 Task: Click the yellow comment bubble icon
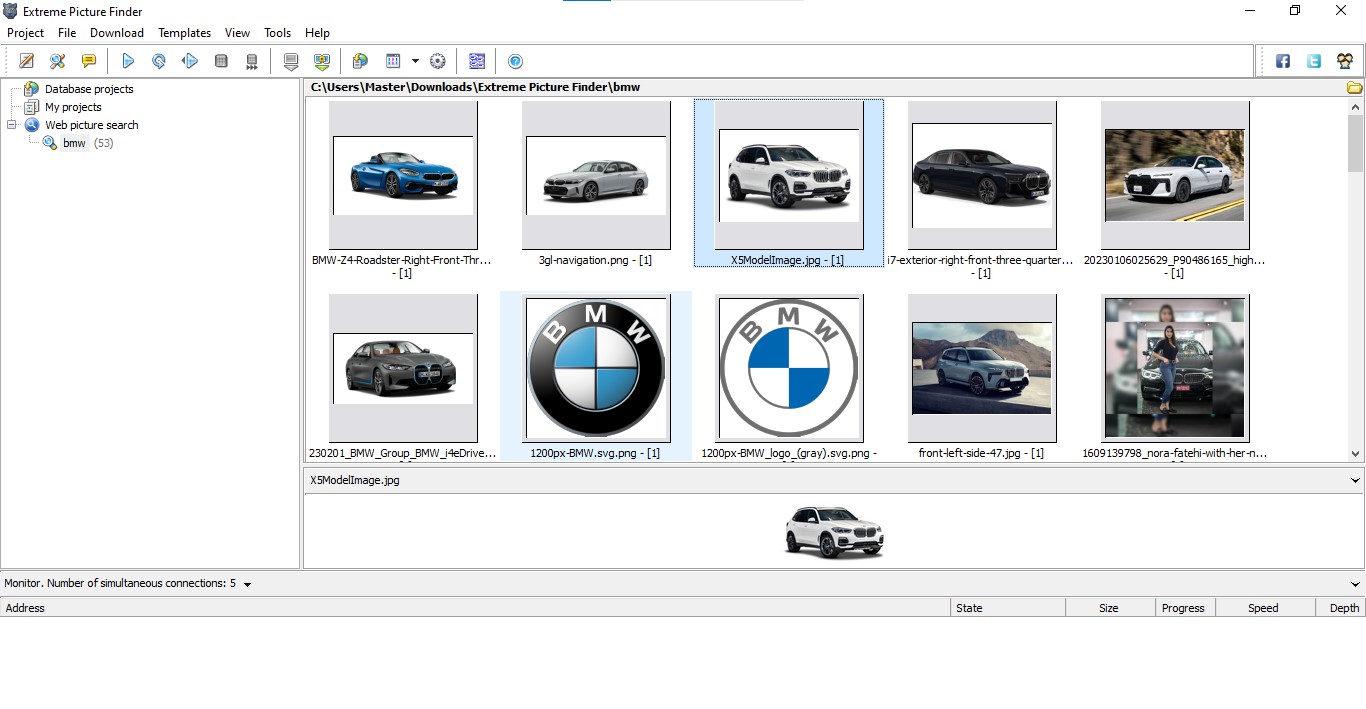click(x=89, y=61)
